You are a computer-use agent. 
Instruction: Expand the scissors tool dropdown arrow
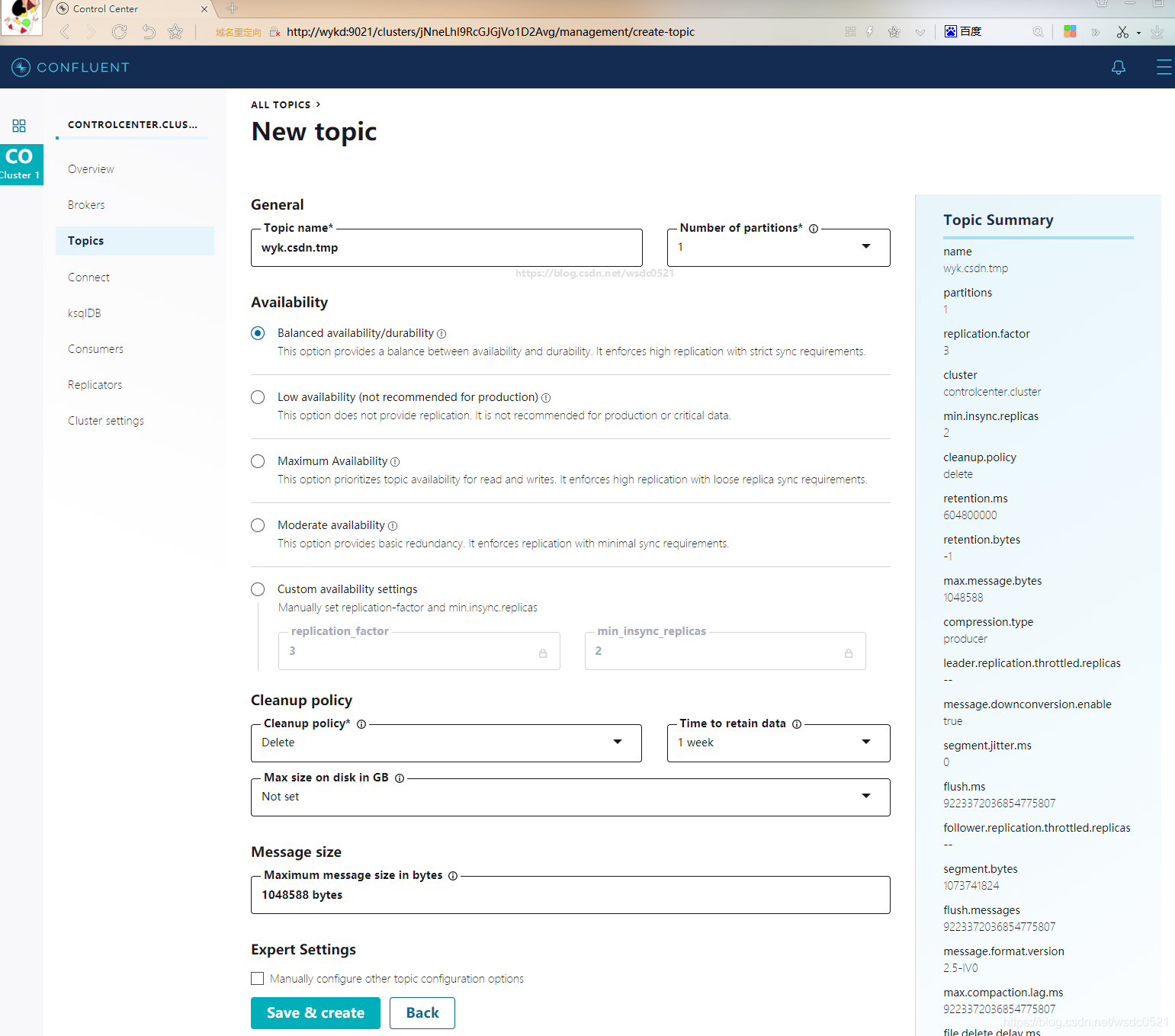tap(1138, 33)
